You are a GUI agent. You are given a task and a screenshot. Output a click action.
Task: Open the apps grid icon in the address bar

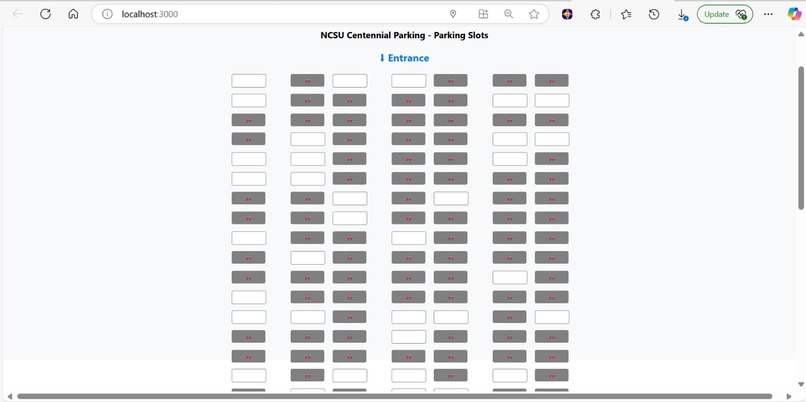coord(483,14)
